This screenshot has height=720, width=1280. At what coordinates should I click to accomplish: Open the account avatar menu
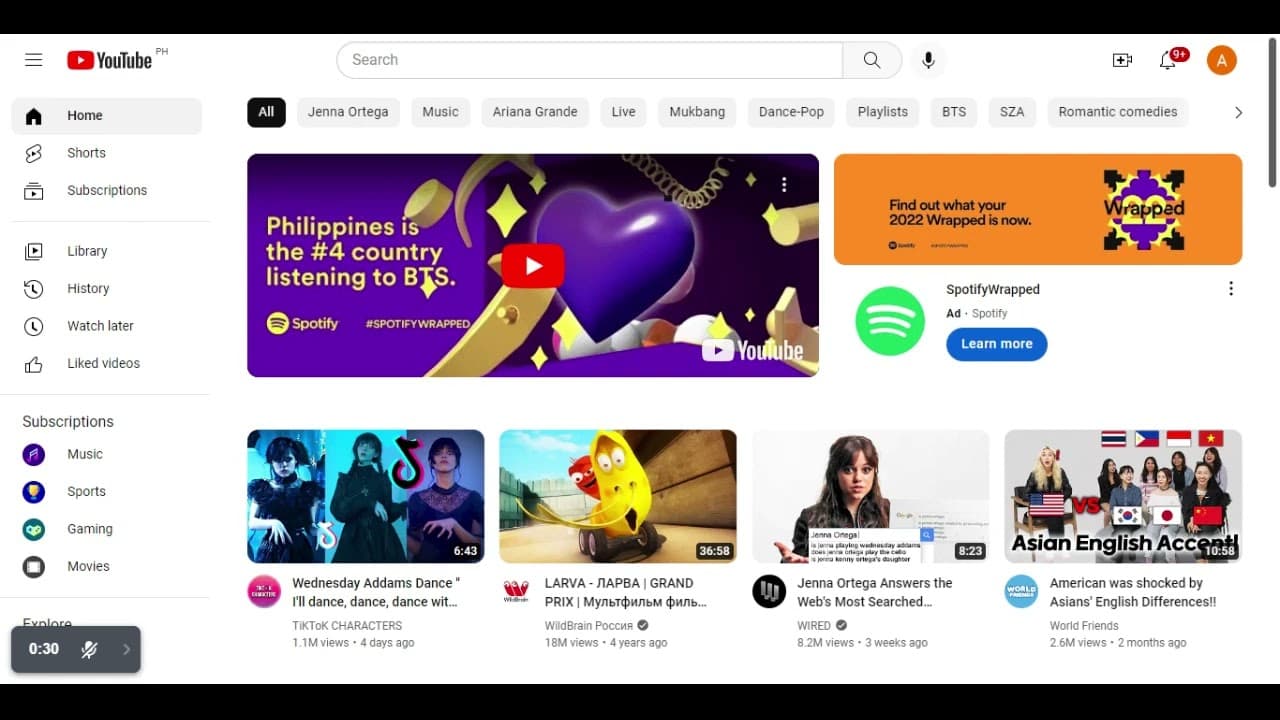pyautogui.click(x=1222, y=60)
